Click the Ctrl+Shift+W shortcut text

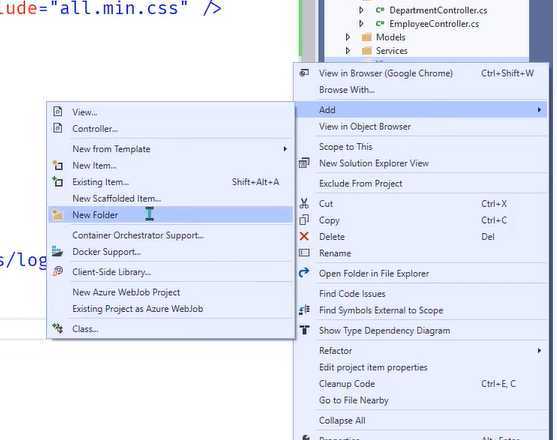pos(507,73)
